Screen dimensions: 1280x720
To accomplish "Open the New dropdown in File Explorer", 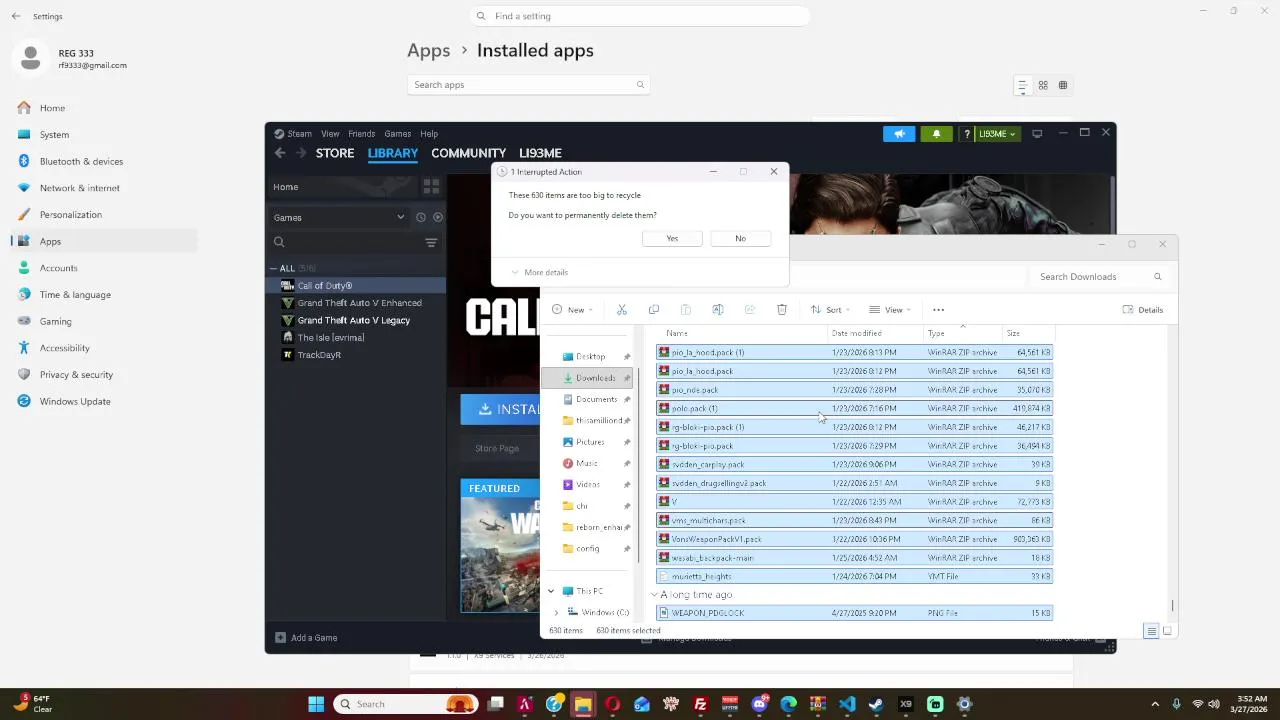I will (x=573, y=310).
